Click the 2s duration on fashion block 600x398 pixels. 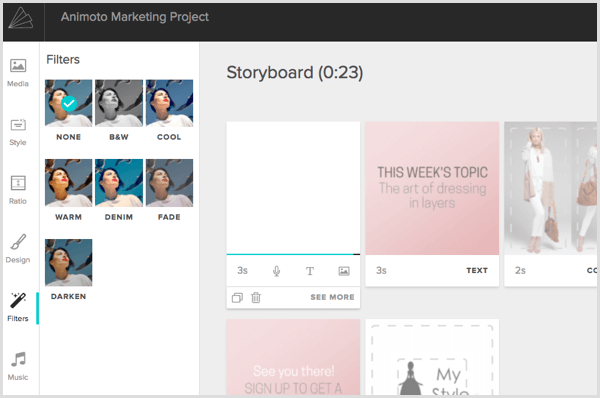coord(520,271)
